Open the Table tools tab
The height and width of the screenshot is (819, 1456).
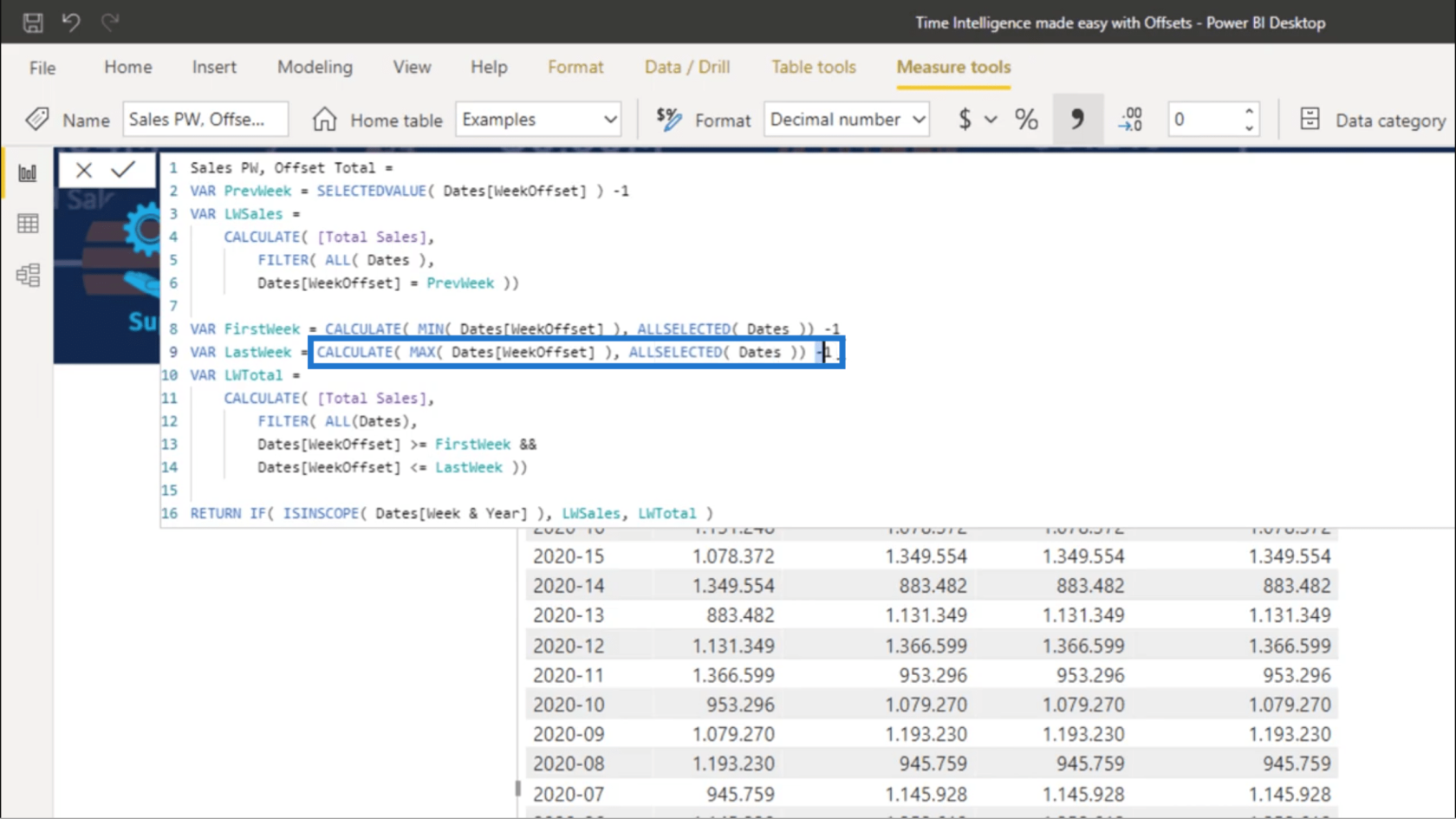coord(814,67)
